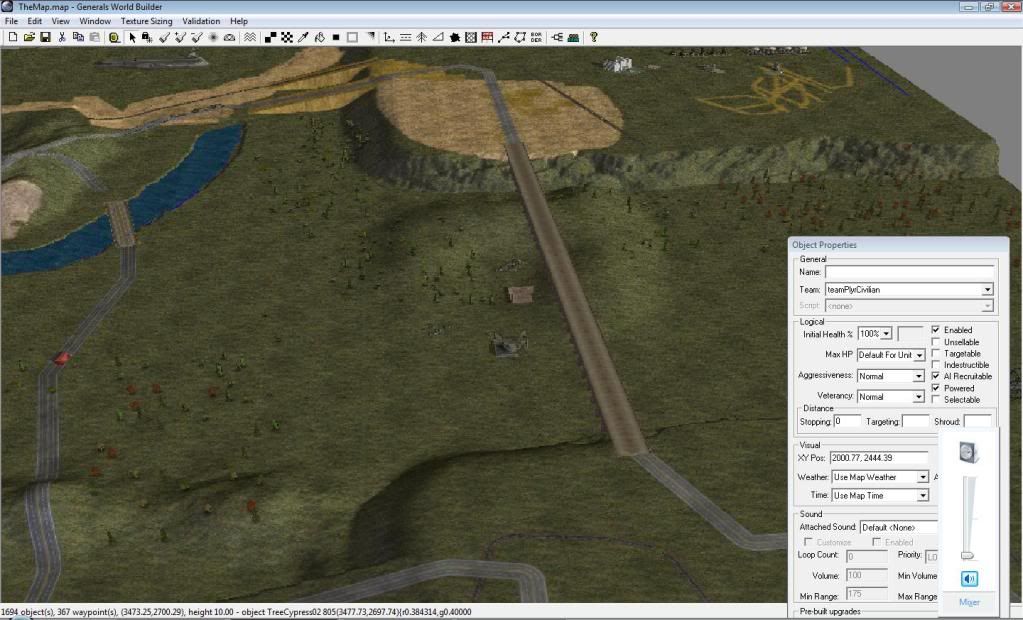Click the Save disk icon
This screenshot has height=620, width=1023.
(45, 37)
